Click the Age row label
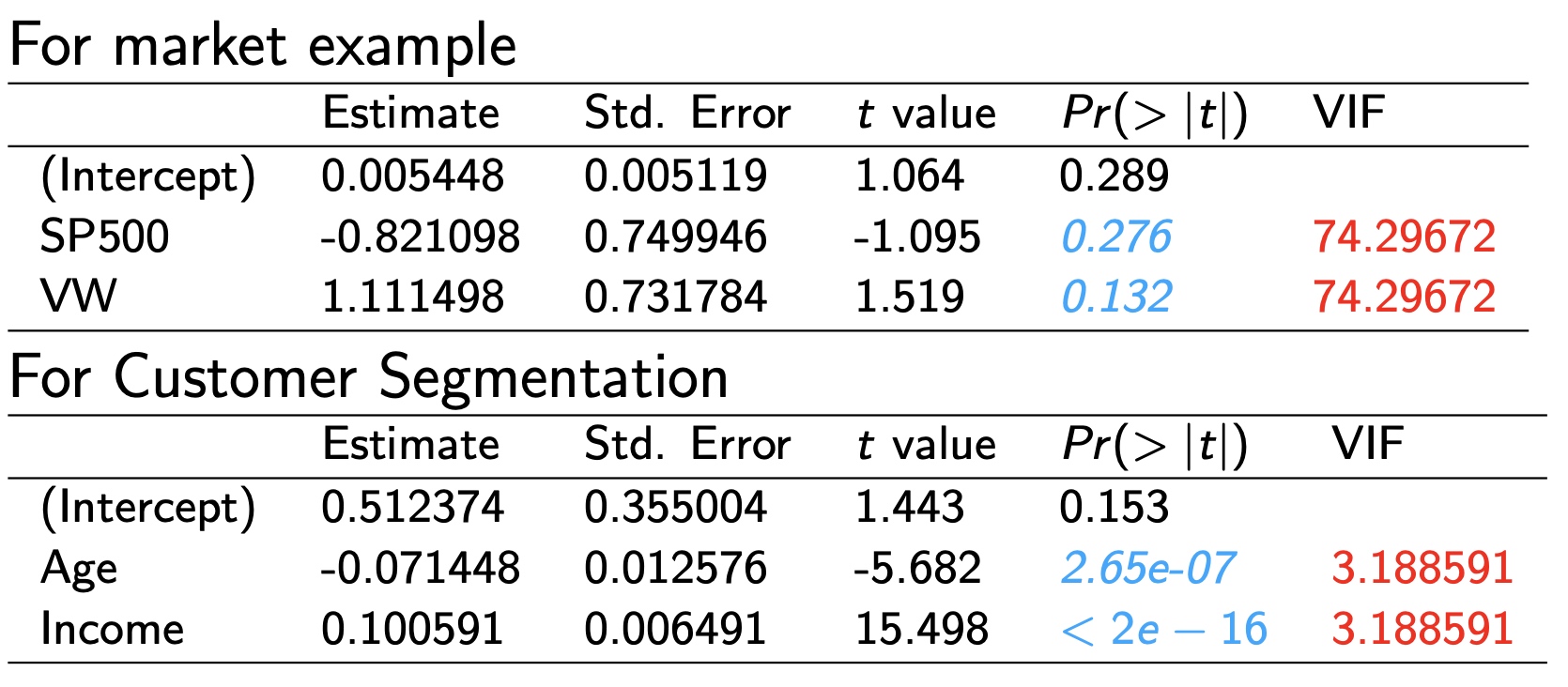This screenshot has width=1568, height=687. tap(79, 570)
